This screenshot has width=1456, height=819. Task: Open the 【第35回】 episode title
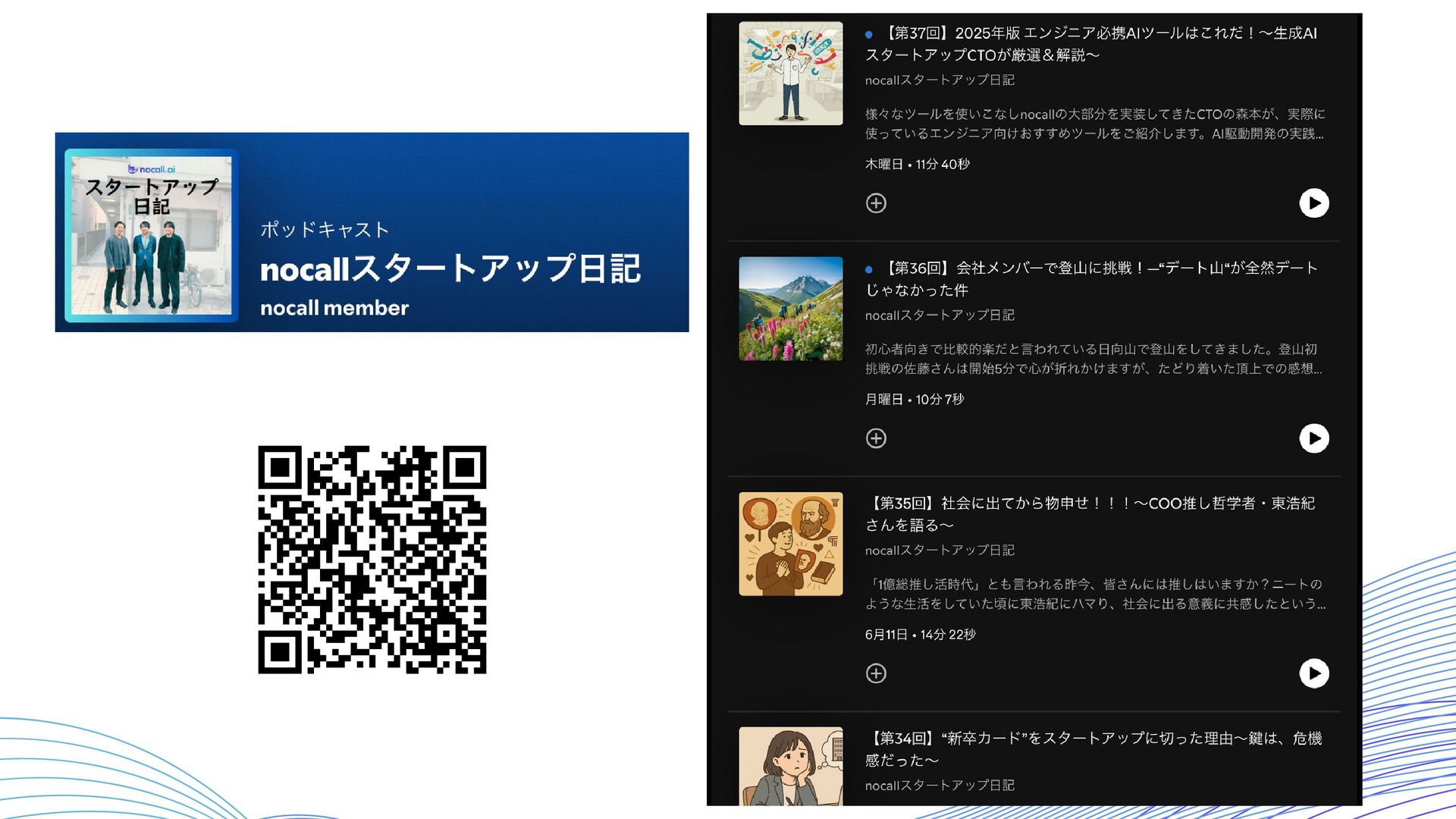pos(1092,514)
